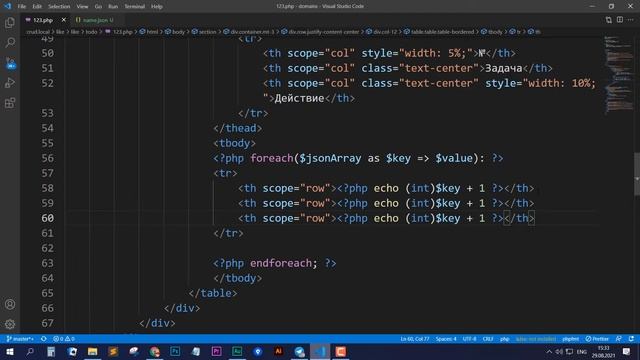Expand the tbody breadcrumb
Image resolution: width=640 pixels, height=360 pixels.
[x=492, y=31]
